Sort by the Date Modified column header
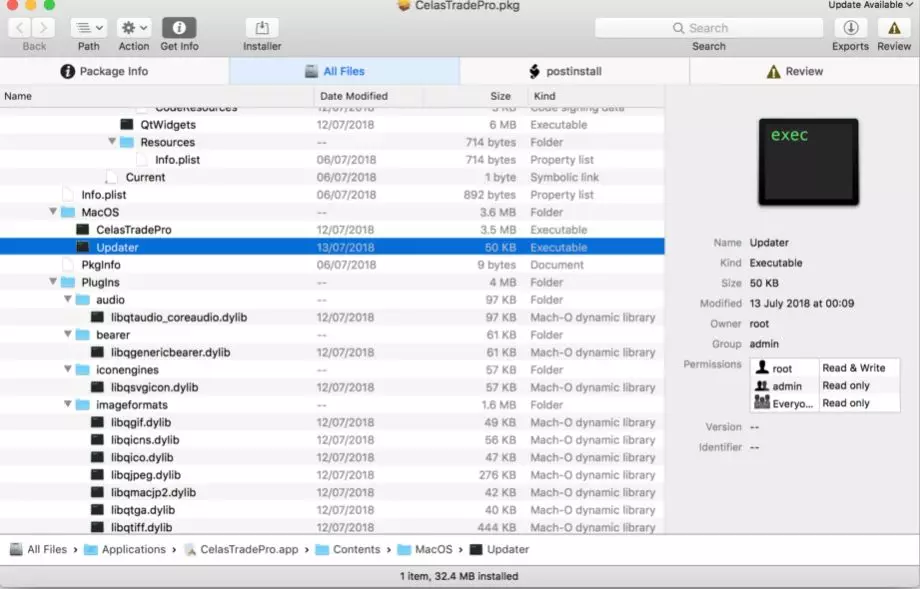Screen dimensions: 920x589 pyautogui.click(x=354, y=96)
